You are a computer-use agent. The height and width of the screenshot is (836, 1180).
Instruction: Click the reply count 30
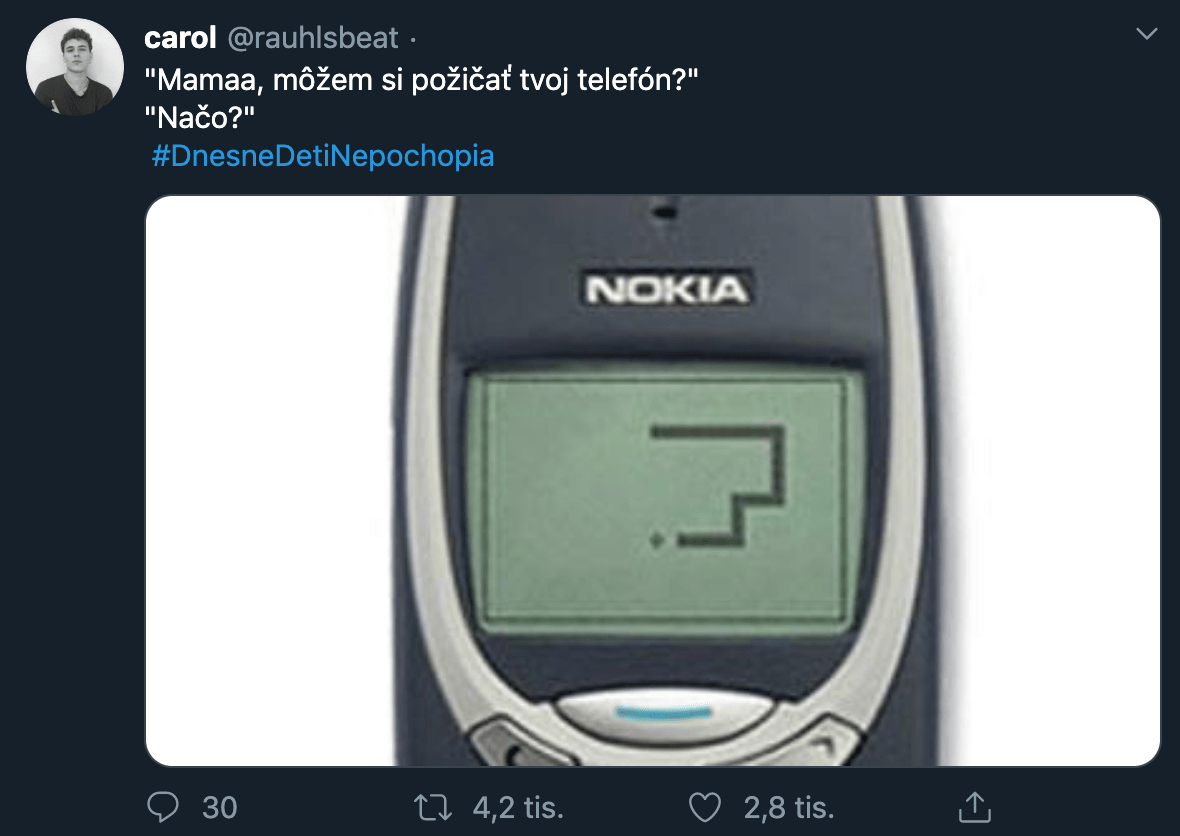(219, 806)
